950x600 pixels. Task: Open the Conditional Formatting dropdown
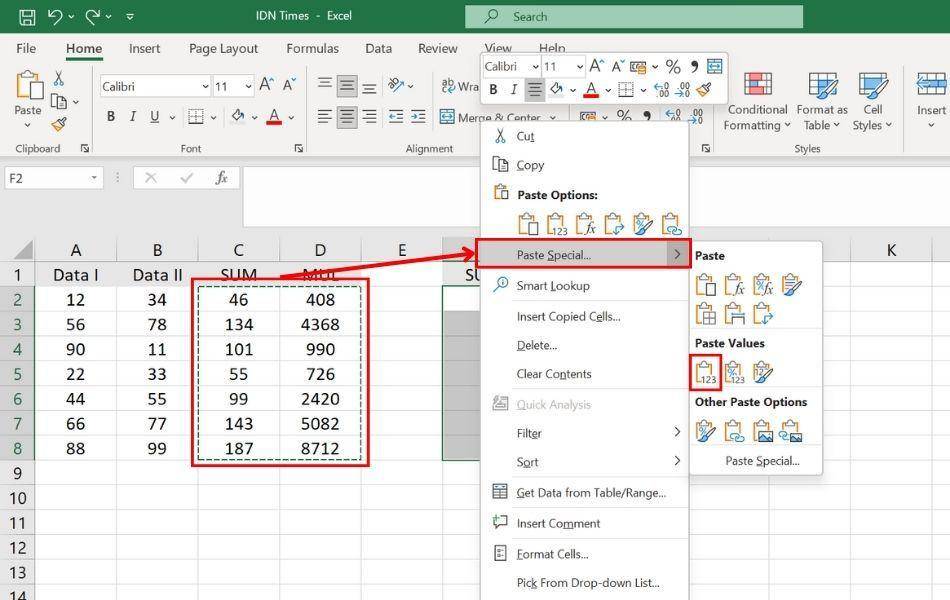click(757, 101)
